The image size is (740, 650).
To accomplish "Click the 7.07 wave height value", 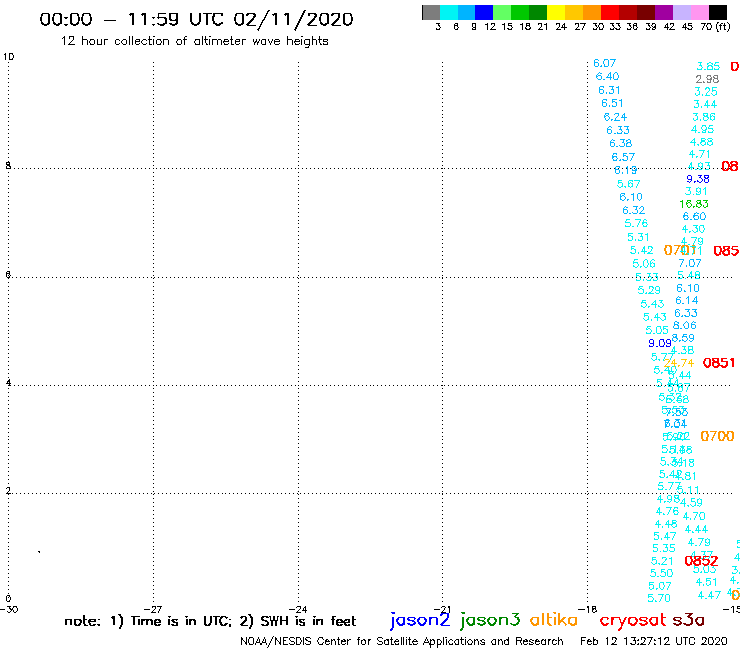I will pos(690,263).
